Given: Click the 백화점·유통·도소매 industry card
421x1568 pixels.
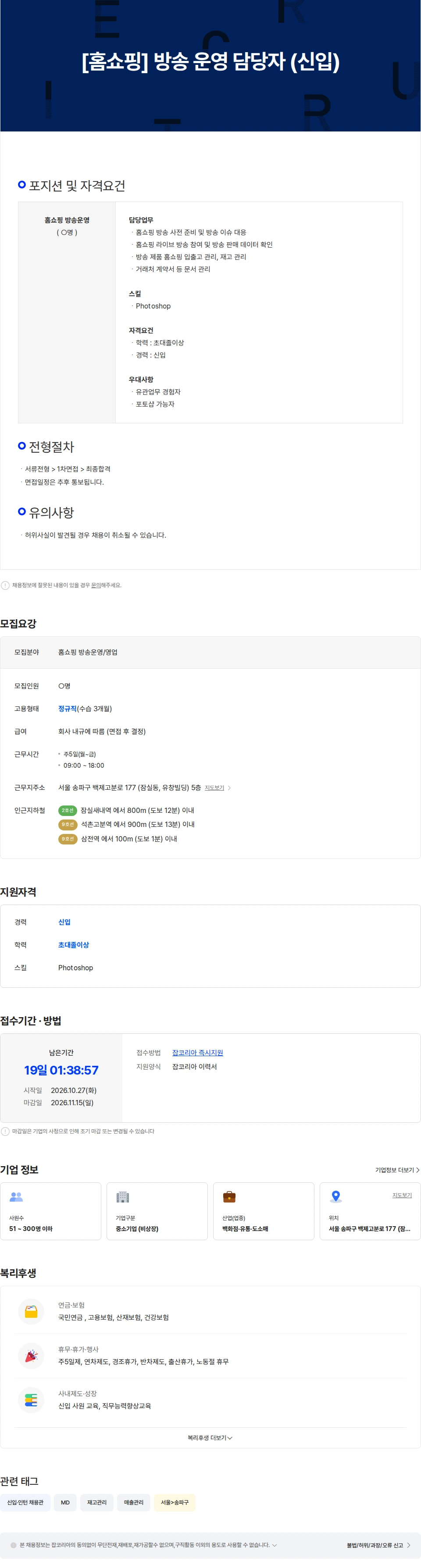Looking at the screenshot, I should pos(264,1211).
